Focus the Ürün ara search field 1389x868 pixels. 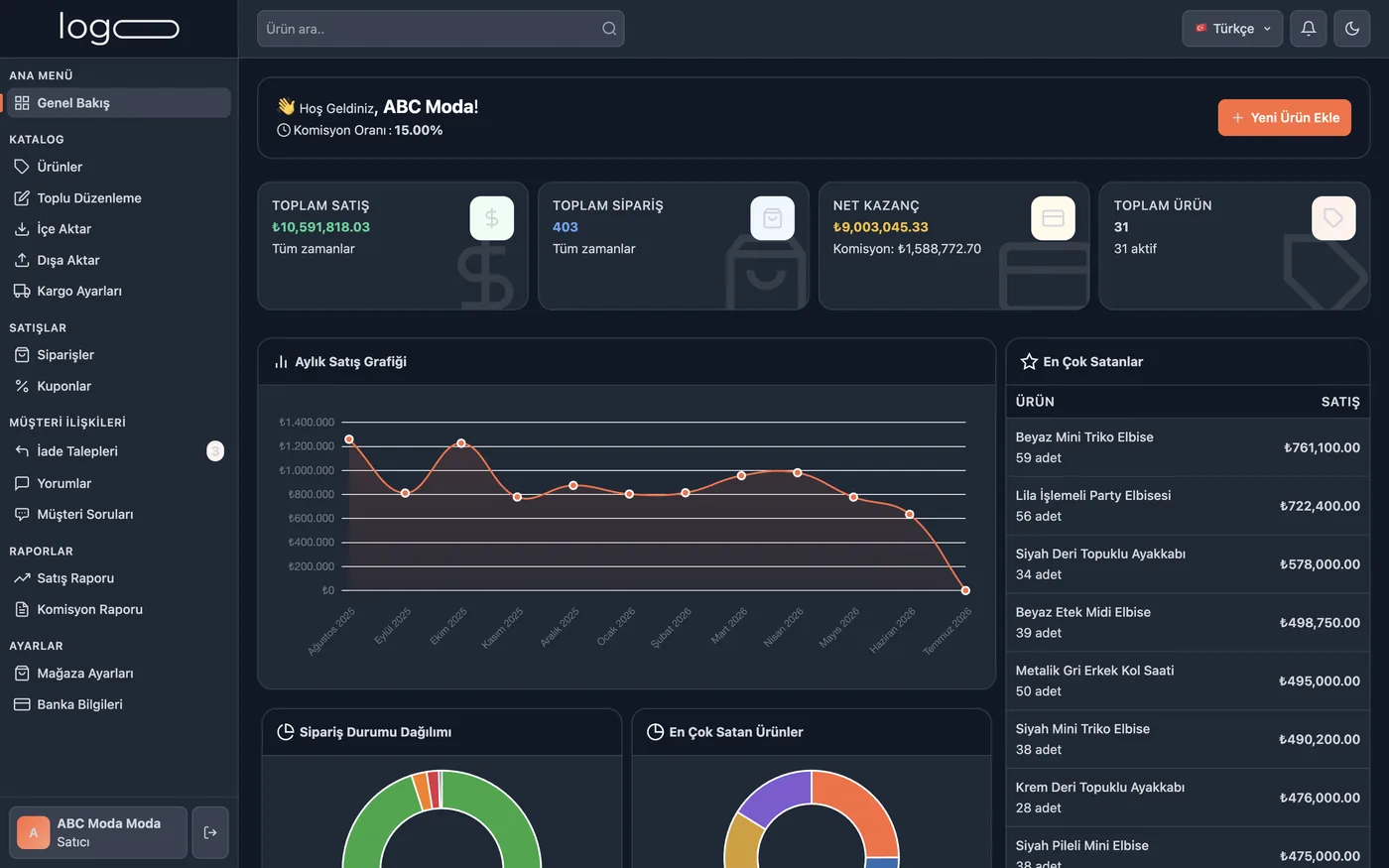(441, 29)
